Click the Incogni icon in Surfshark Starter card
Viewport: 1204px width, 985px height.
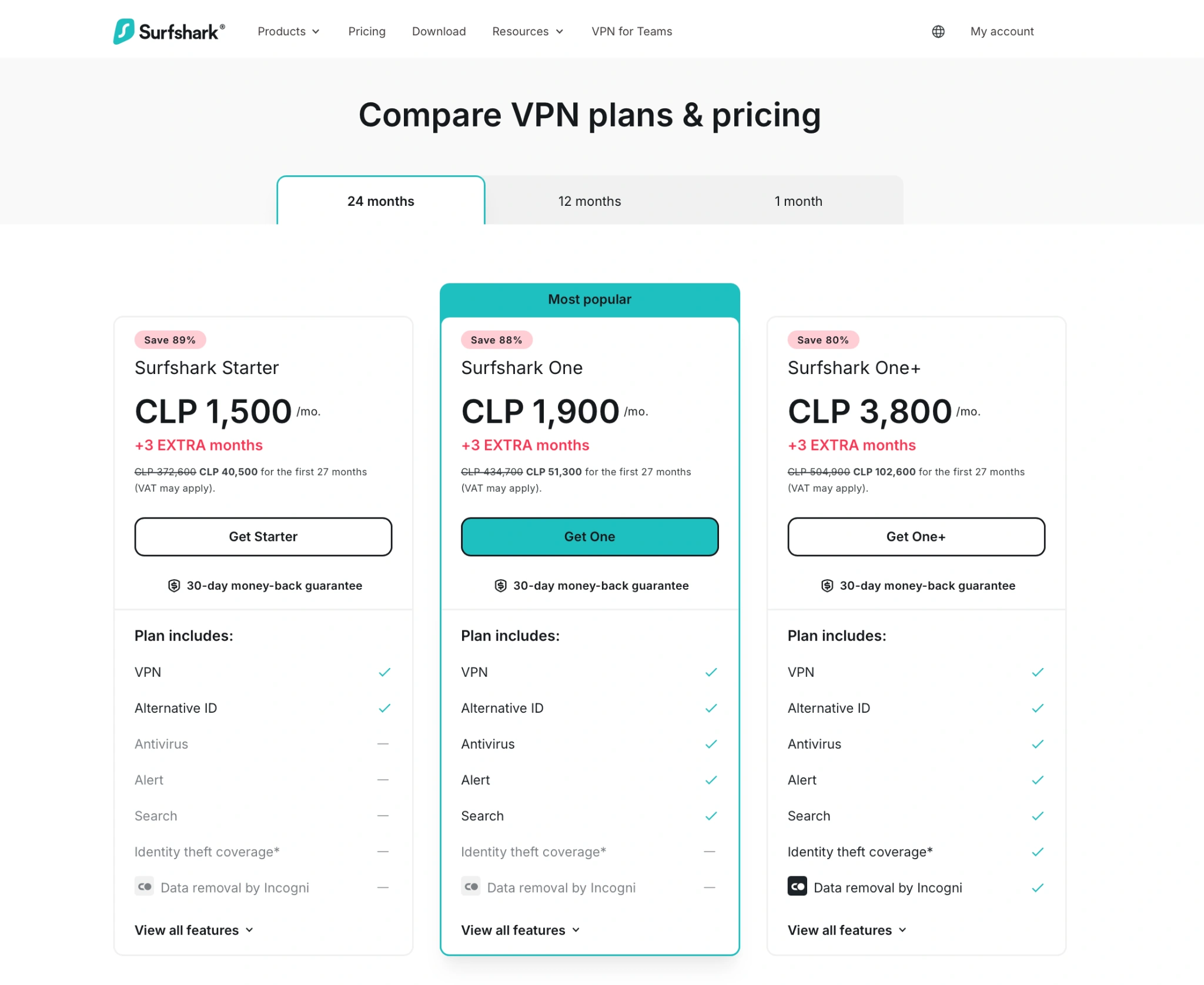(145, 886)
